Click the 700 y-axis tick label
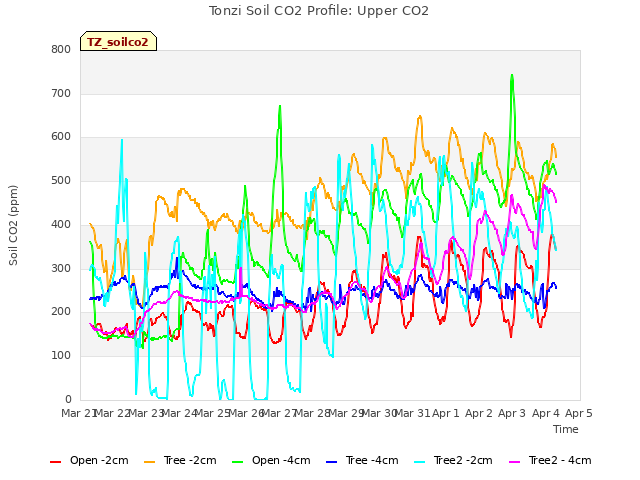This screenshot has width=640, height=480. 61,93
